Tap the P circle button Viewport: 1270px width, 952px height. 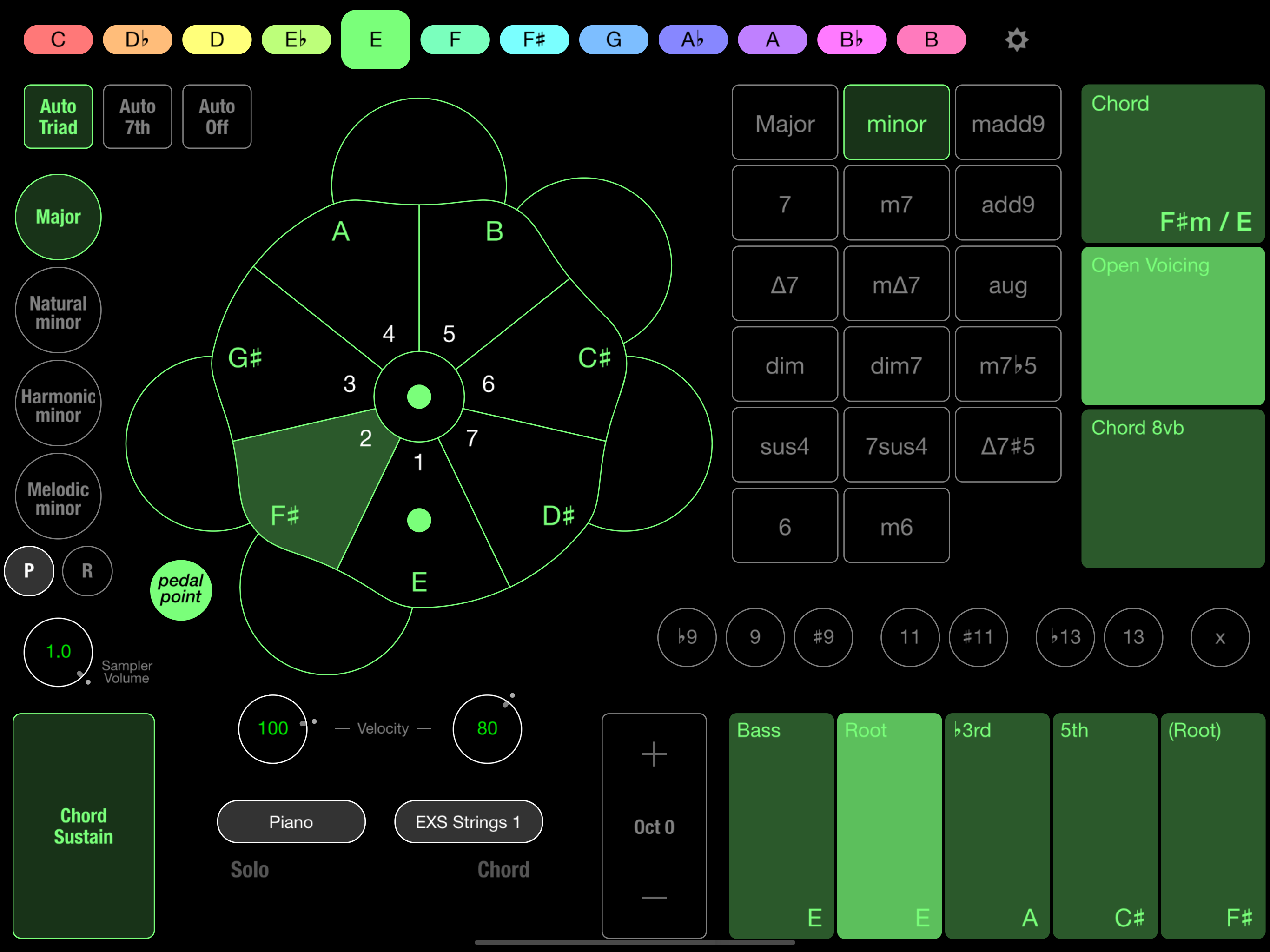[29, 571]
